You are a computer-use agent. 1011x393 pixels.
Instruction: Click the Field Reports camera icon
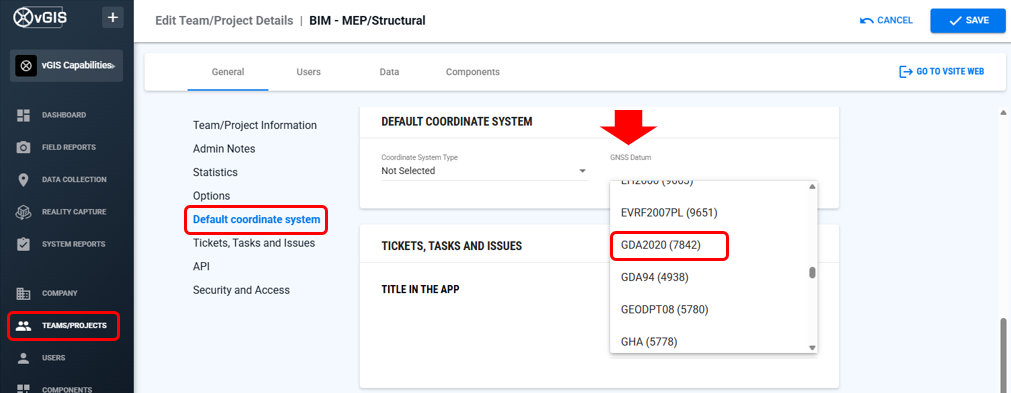24,148
